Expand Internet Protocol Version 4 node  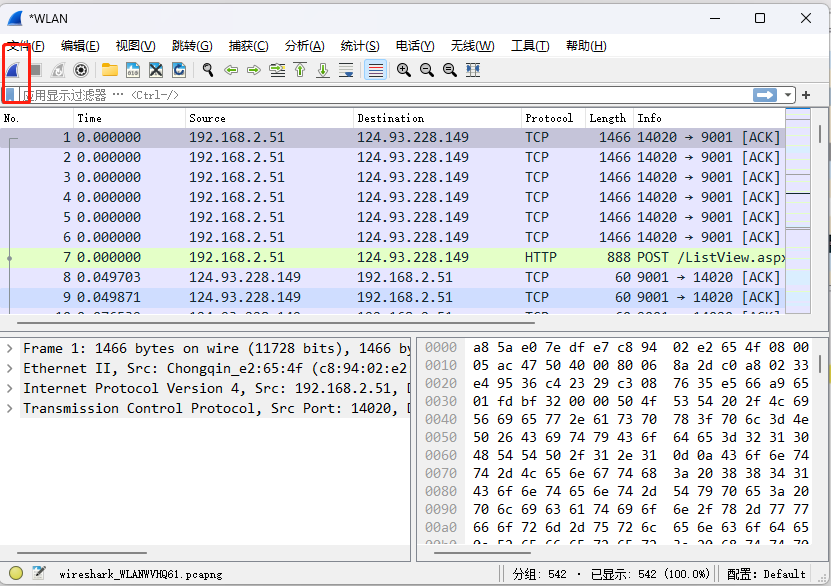[10, 388]
